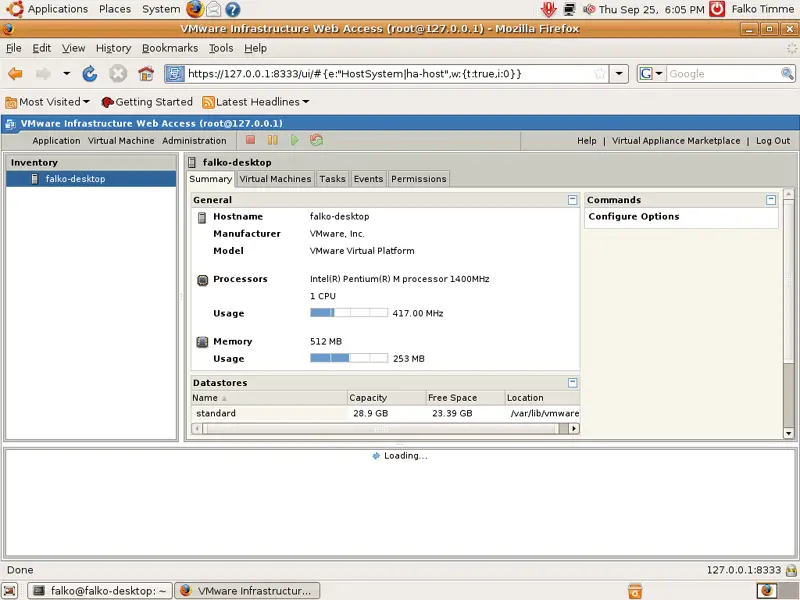Image resolution: width=800 pixels, height=600 pixels.
Task: Open the Places menu in the top panel
Action: pyautogui.click(x=115, y=9)
